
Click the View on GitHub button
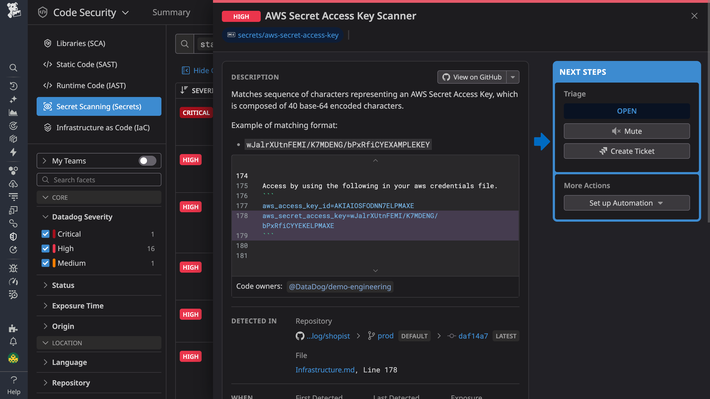point(472,77)
